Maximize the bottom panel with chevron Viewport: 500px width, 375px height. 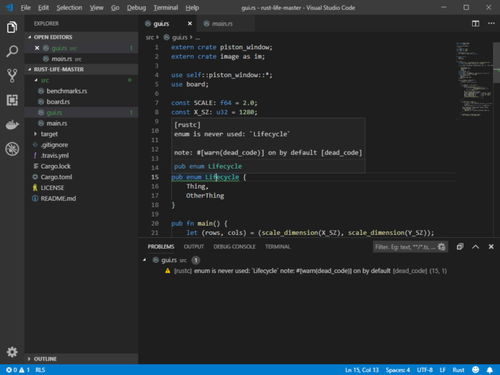(x=475, y=247)
